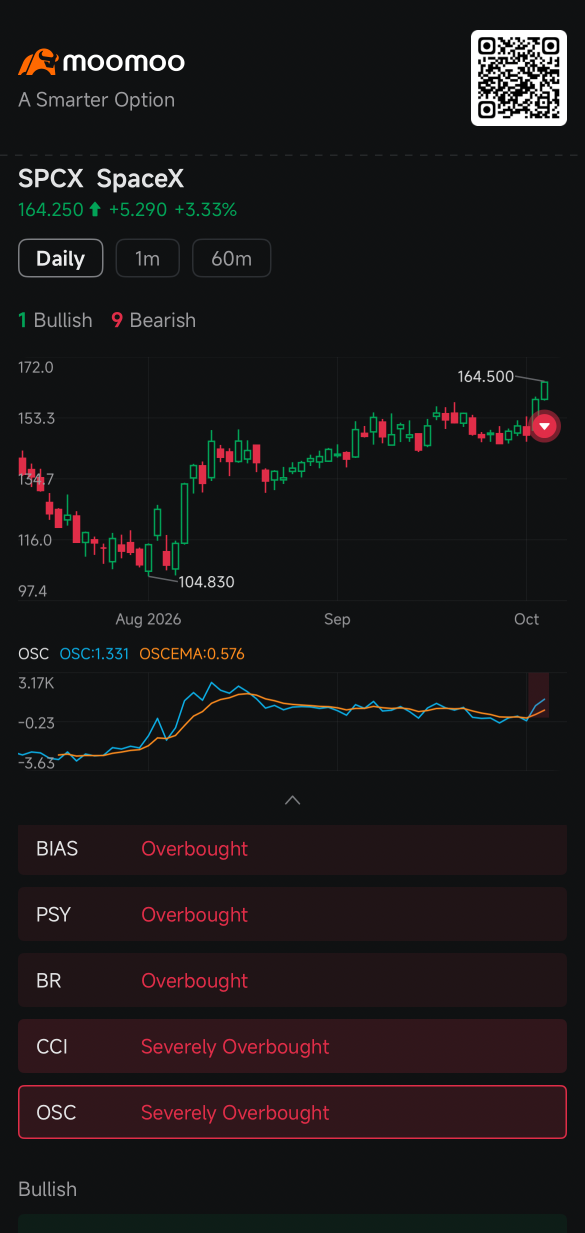Click the SPCX SpaceX ticker title
This screenshot has height=1233, width=585.
click(x=101, y=179)
